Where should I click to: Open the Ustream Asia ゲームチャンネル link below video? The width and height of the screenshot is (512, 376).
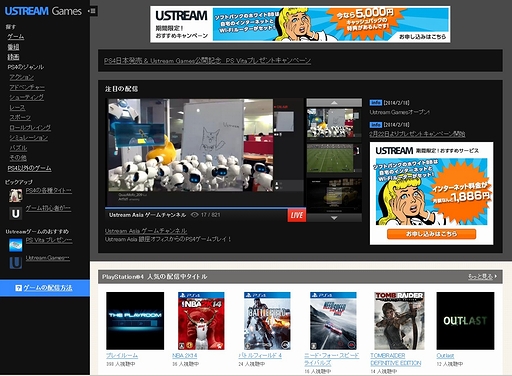click(146, 231)
